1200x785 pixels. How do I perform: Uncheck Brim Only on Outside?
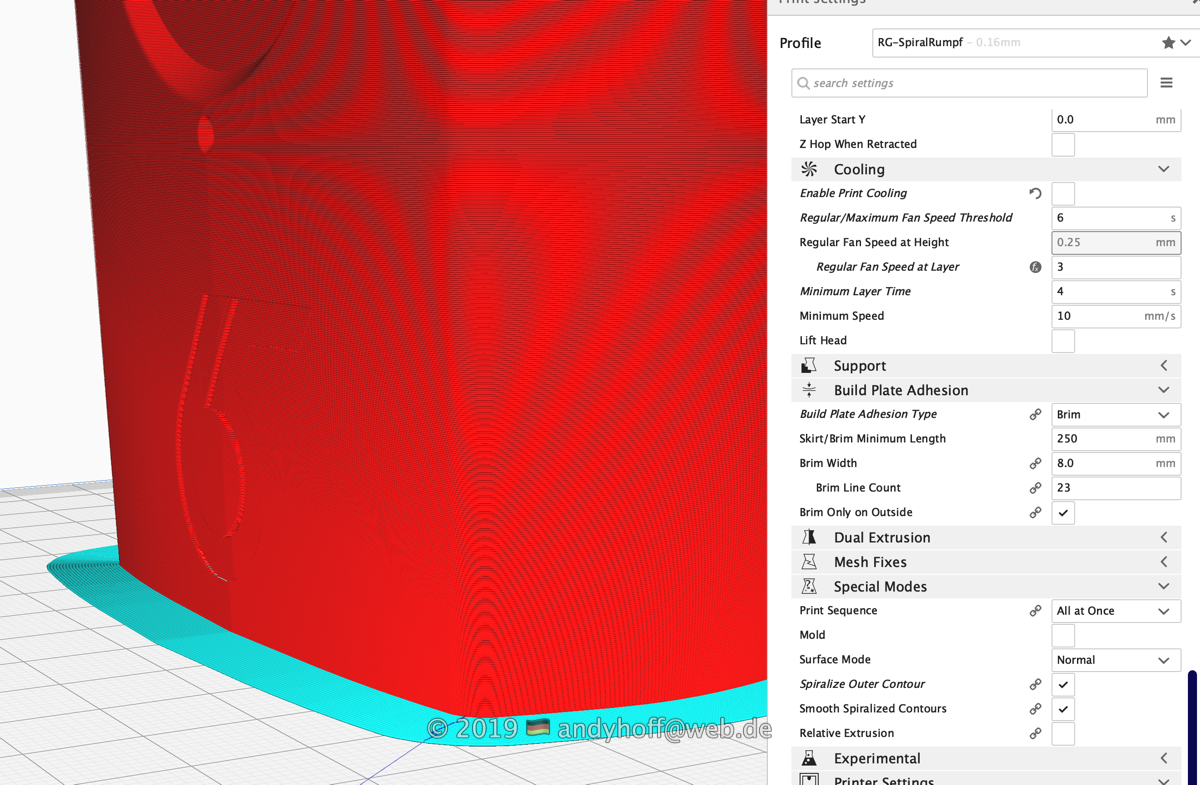coord(1063,513)
